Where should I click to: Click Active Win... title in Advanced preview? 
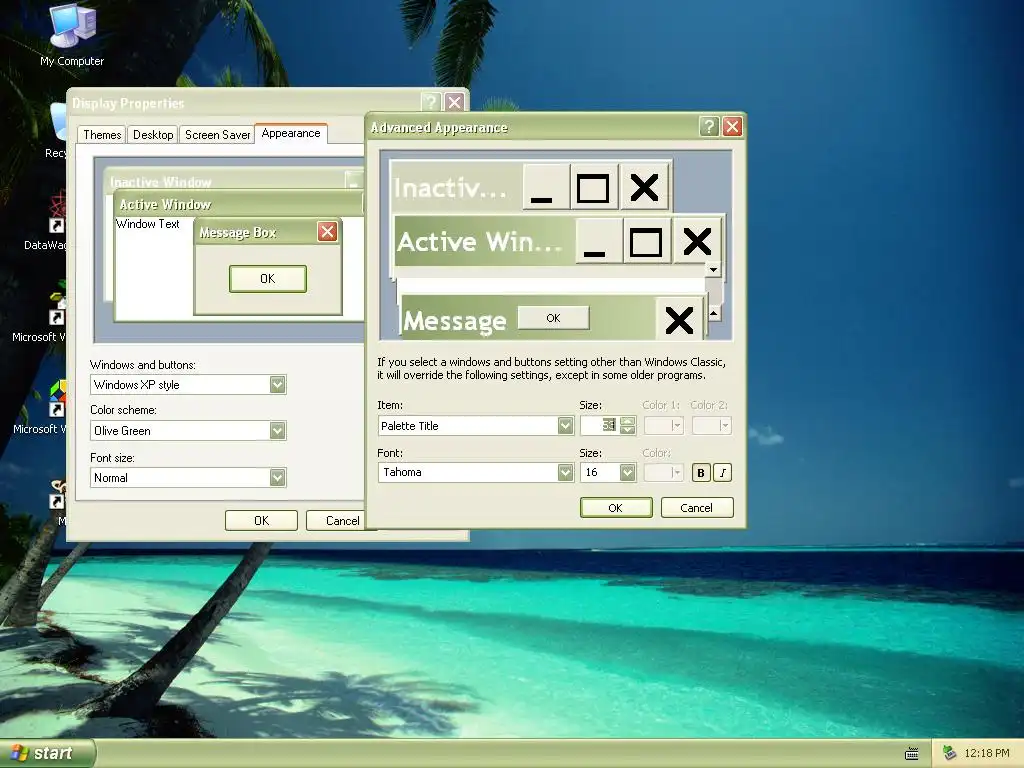pos(479,242)
